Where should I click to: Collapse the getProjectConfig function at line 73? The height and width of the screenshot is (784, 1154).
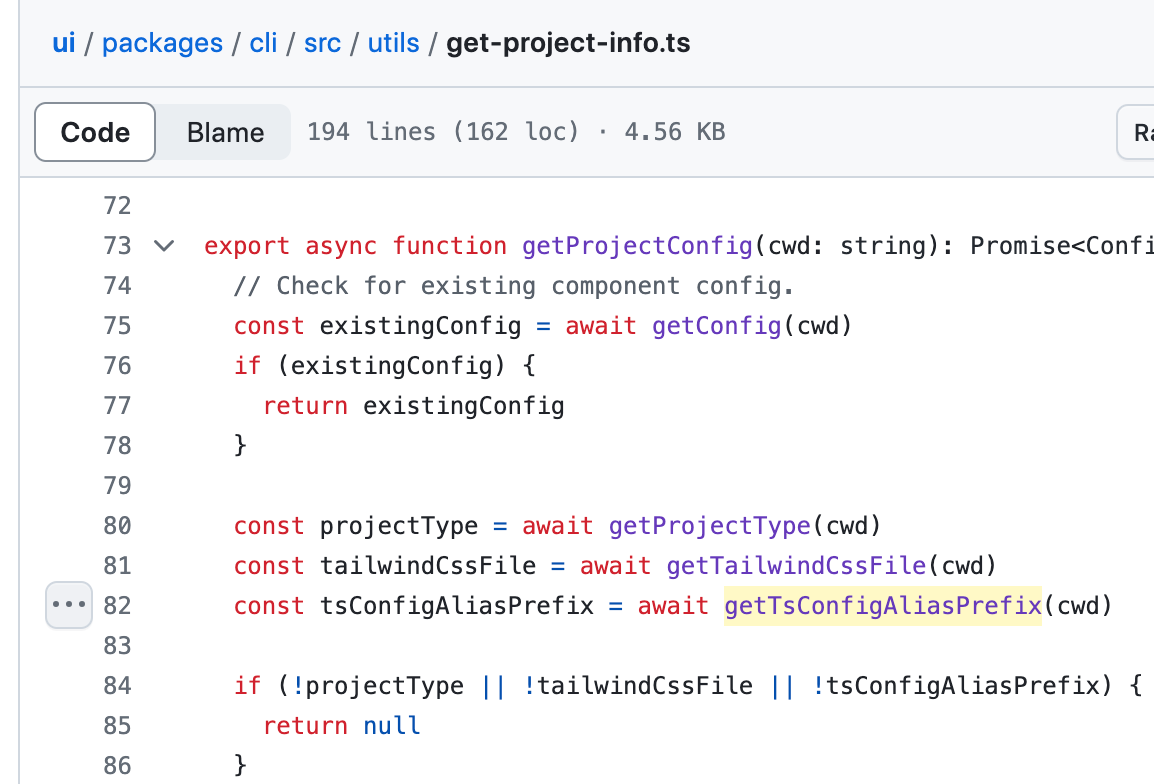[163, 245]
